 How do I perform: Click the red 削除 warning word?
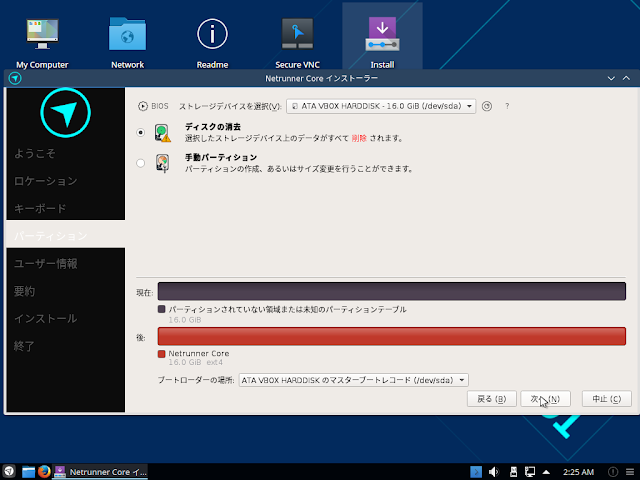pyautogui.click(x=359, y=138)
